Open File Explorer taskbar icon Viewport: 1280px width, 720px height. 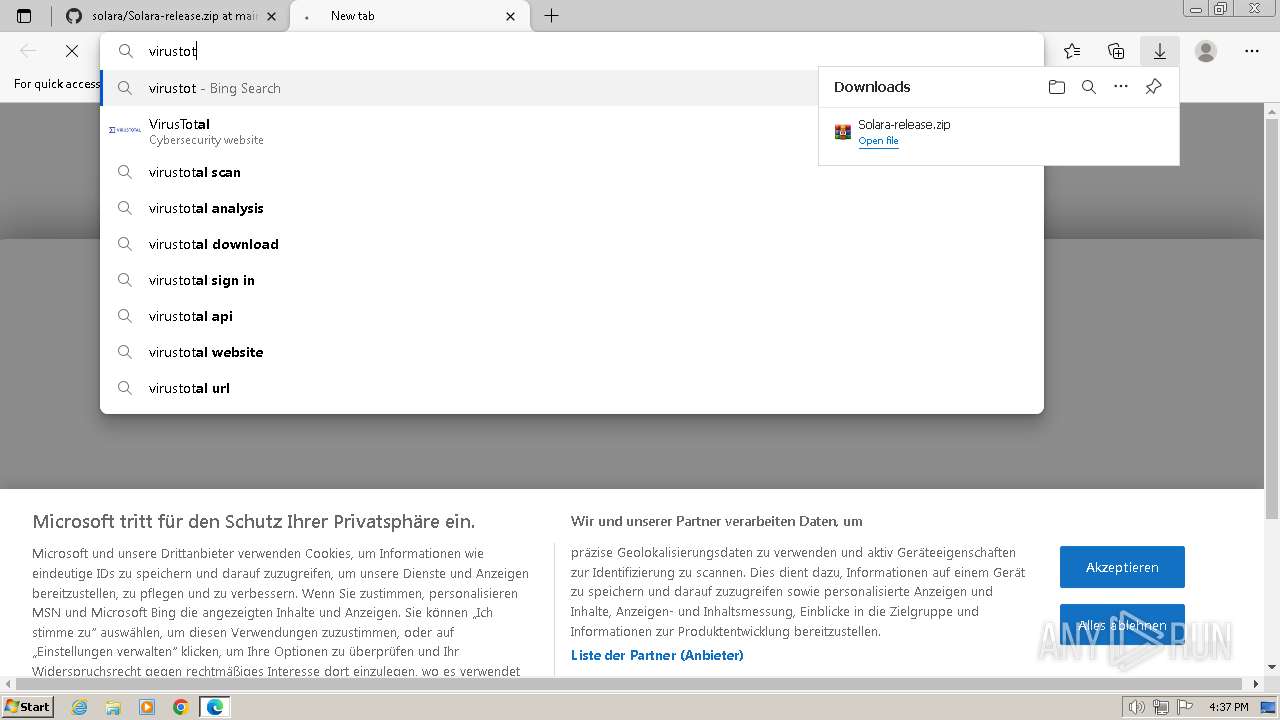113,707
